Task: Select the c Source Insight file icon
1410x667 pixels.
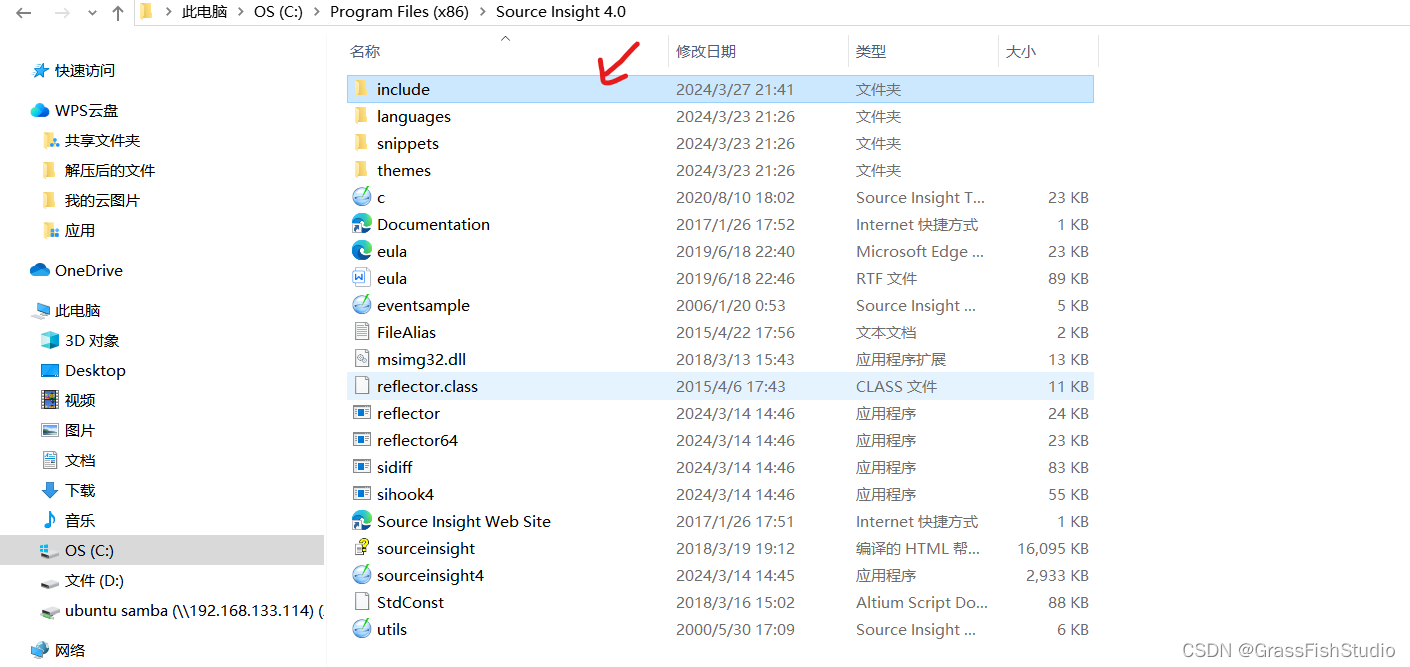Action: tap(361, 197)
